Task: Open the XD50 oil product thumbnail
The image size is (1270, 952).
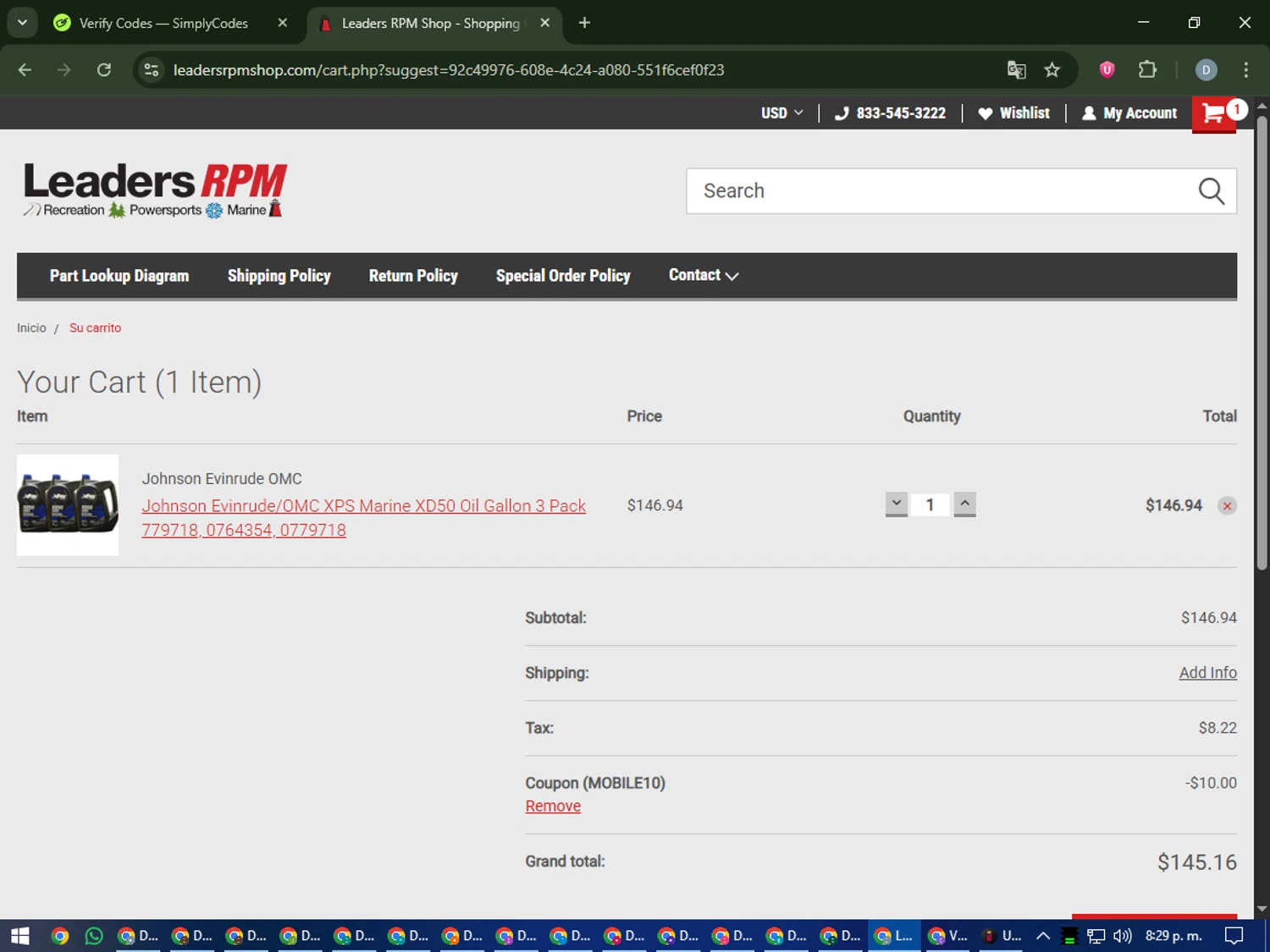Action: [68, 504]
